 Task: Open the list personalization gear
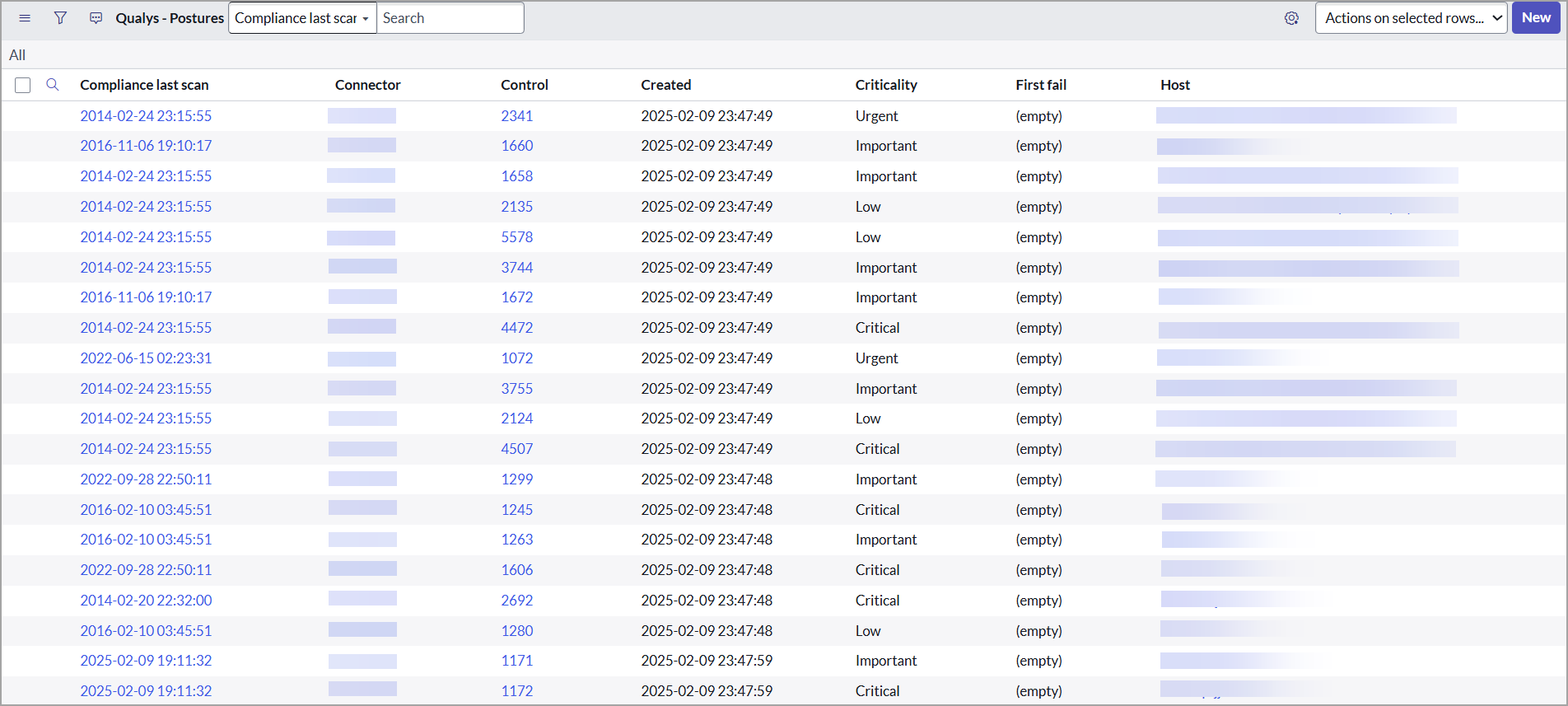(1291, 18)
